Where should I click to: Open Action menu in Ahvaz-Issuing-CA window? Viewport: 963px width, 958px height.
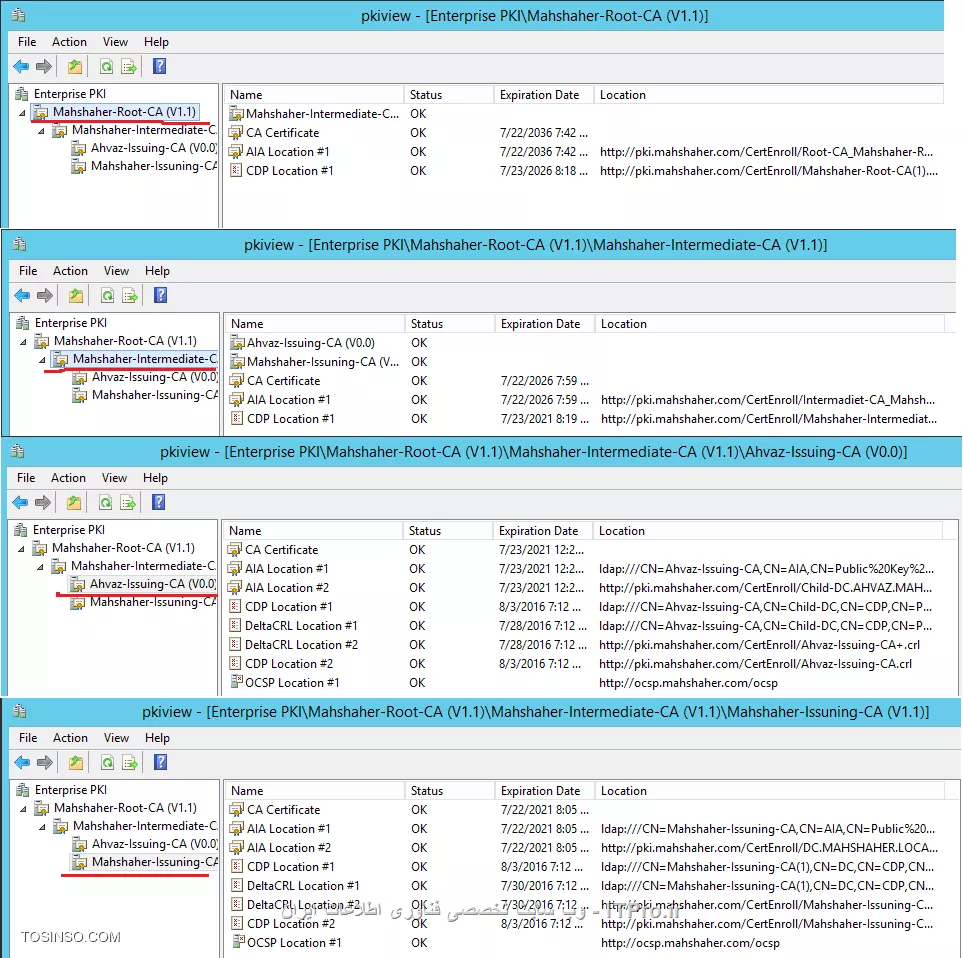tap(68, 478)
